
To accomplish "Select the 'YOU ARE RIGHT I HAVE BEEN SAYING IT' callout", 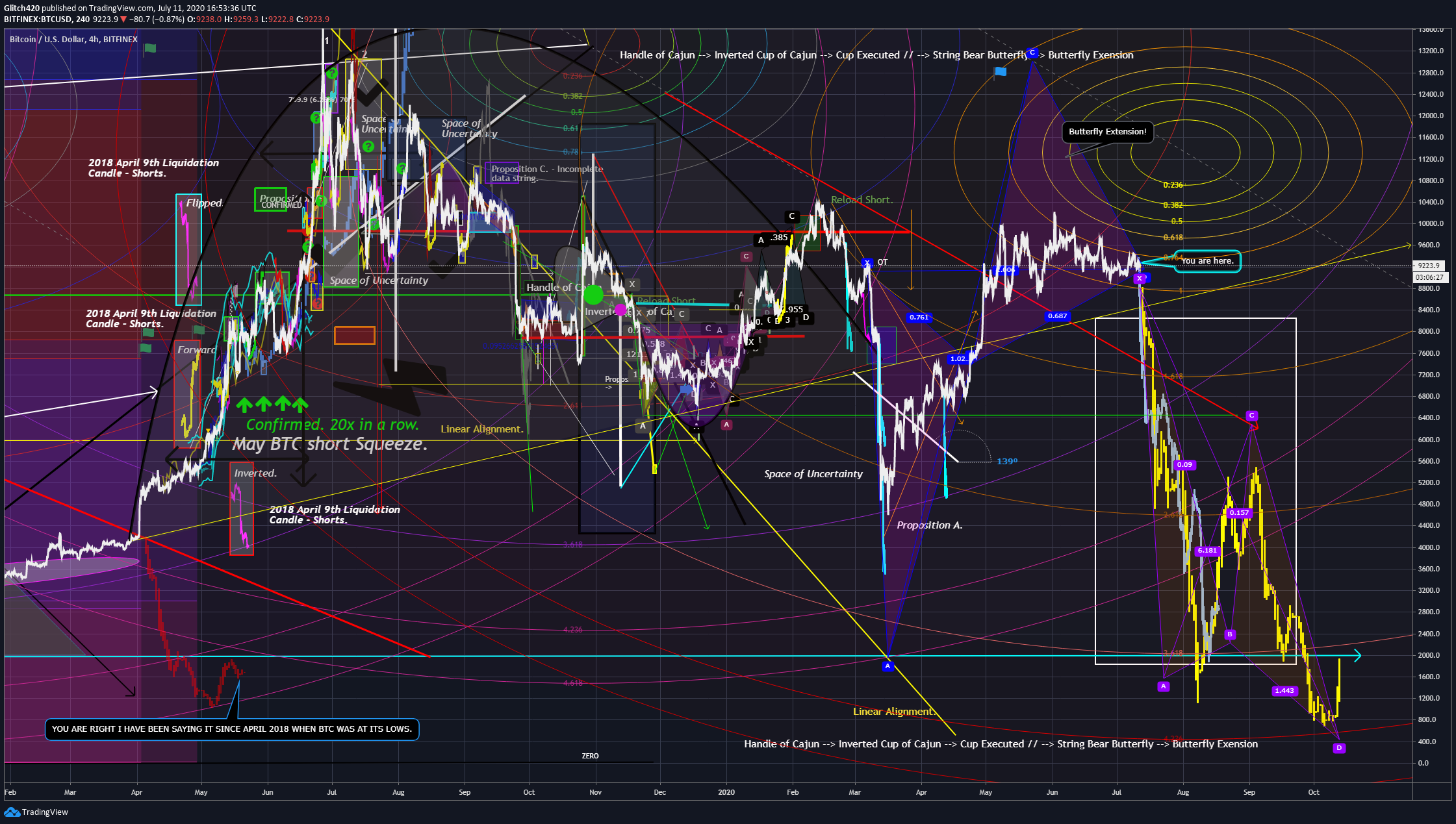I will [232, 729].
